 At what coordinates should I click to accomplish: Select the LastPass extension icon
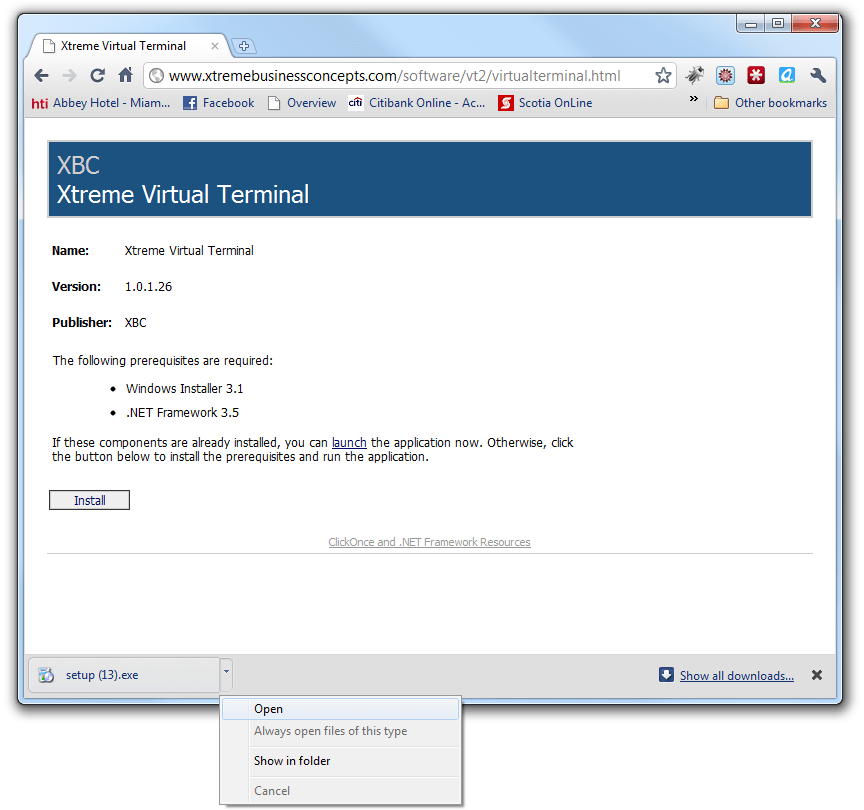click(x=756, y=74)
